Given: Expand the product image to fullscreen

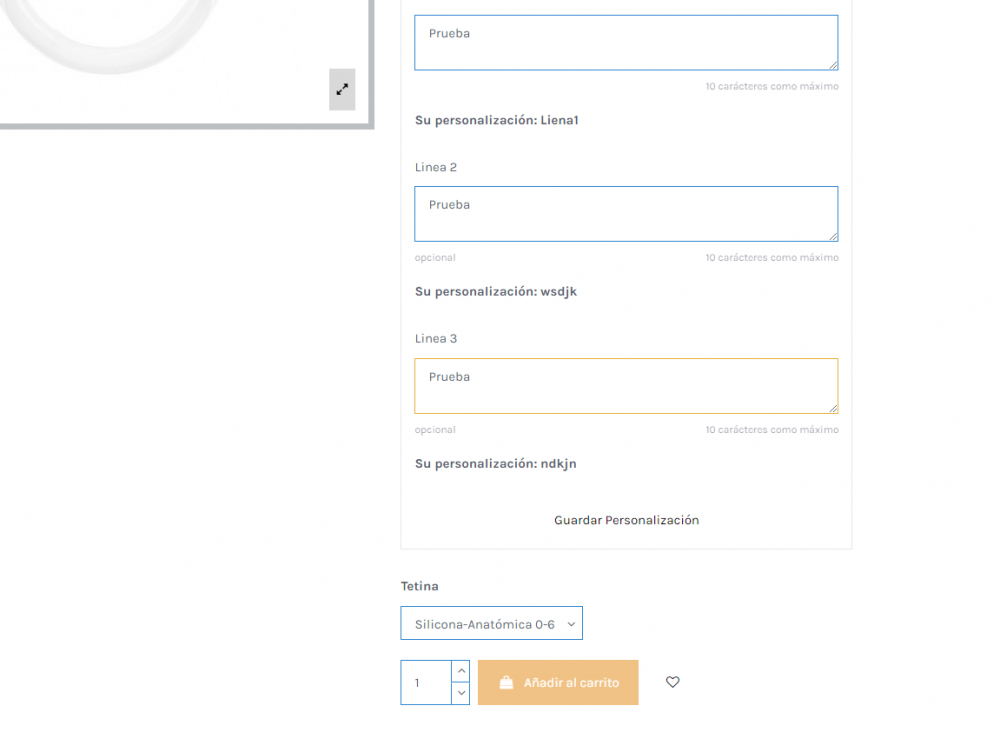Looking at the screenshot, I should coord(342,89).
